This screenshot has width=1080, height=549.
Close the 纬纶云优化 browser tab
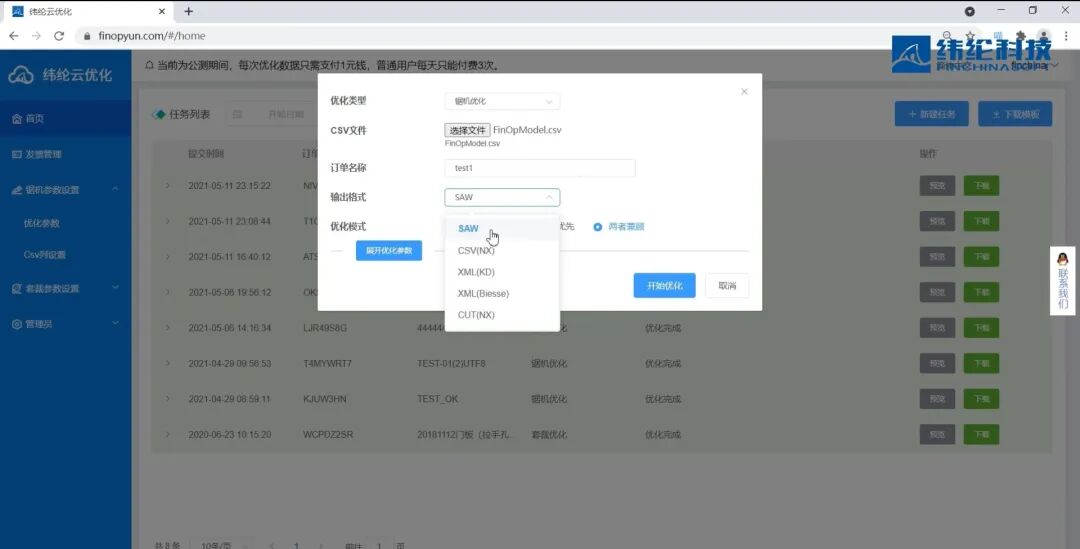[162, 12]
